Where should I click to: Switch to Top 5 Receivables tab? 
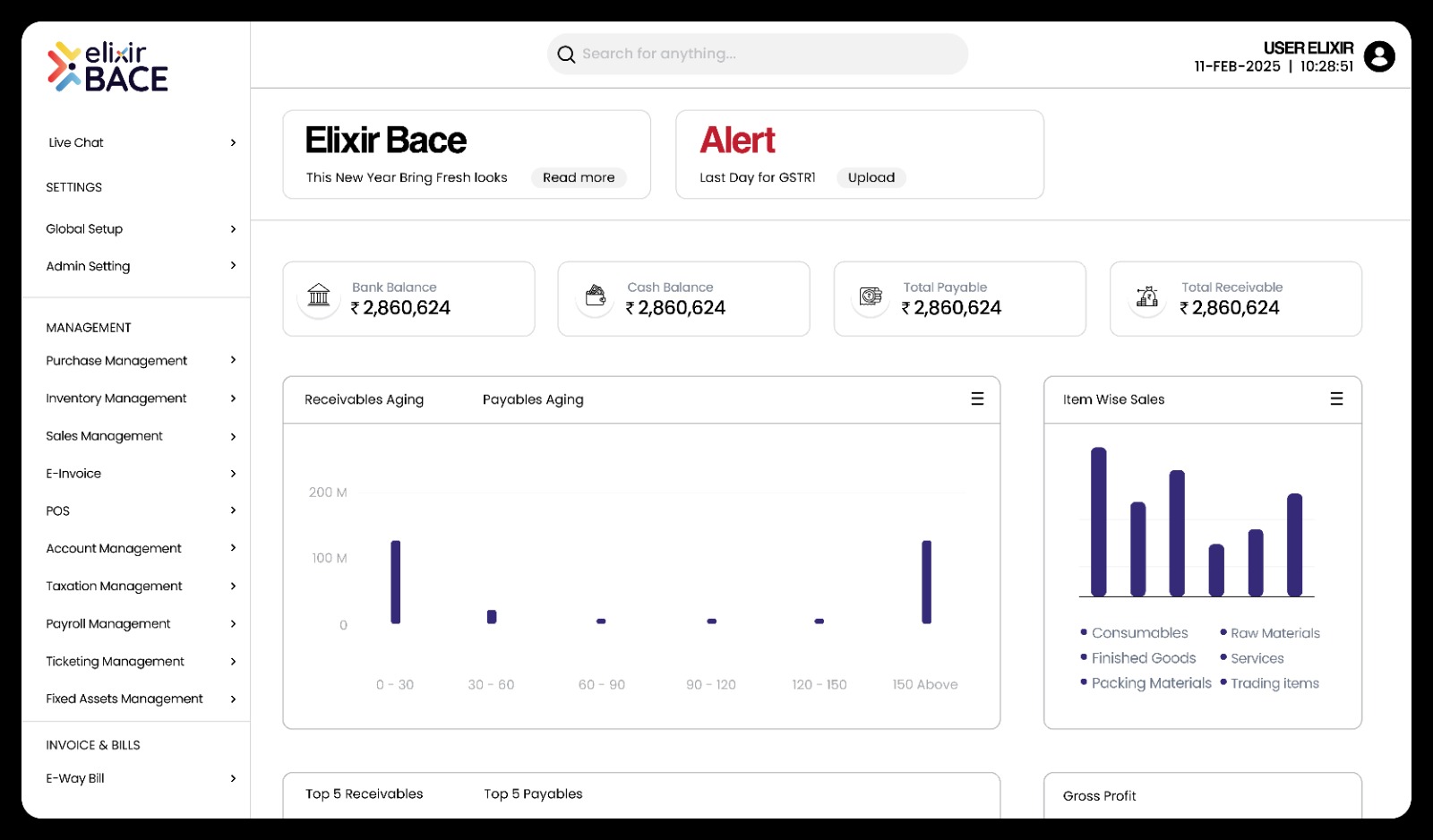[364, 793]
